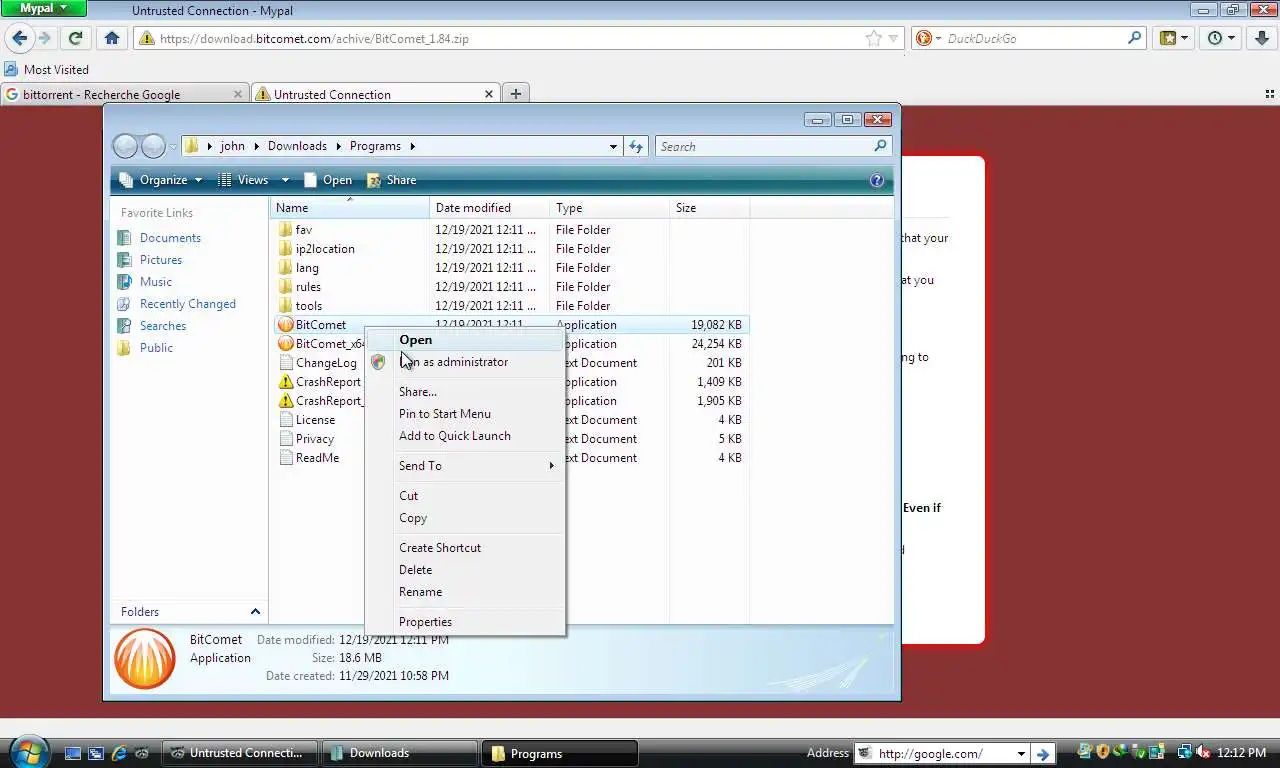Choose Cut in the context menu

(465, 496)
